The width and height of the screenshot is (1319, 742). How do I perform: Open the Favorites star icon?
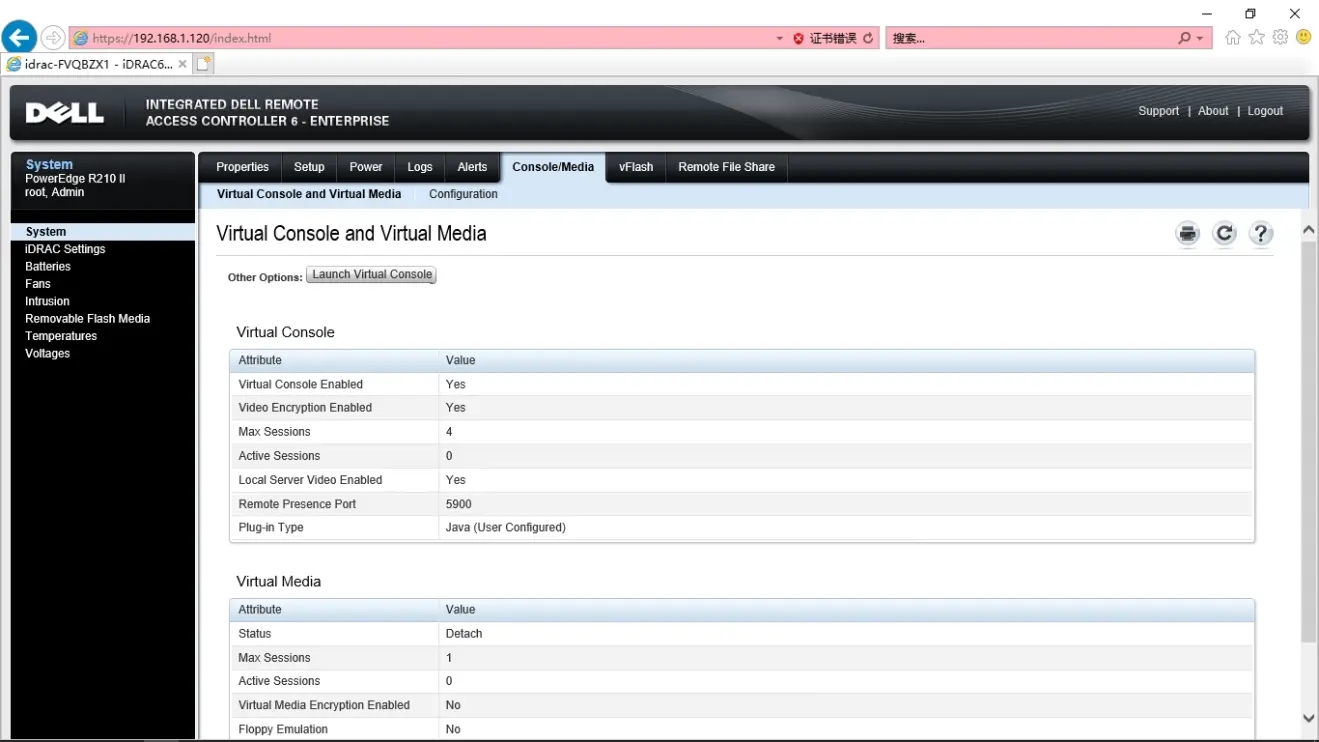1257,38
